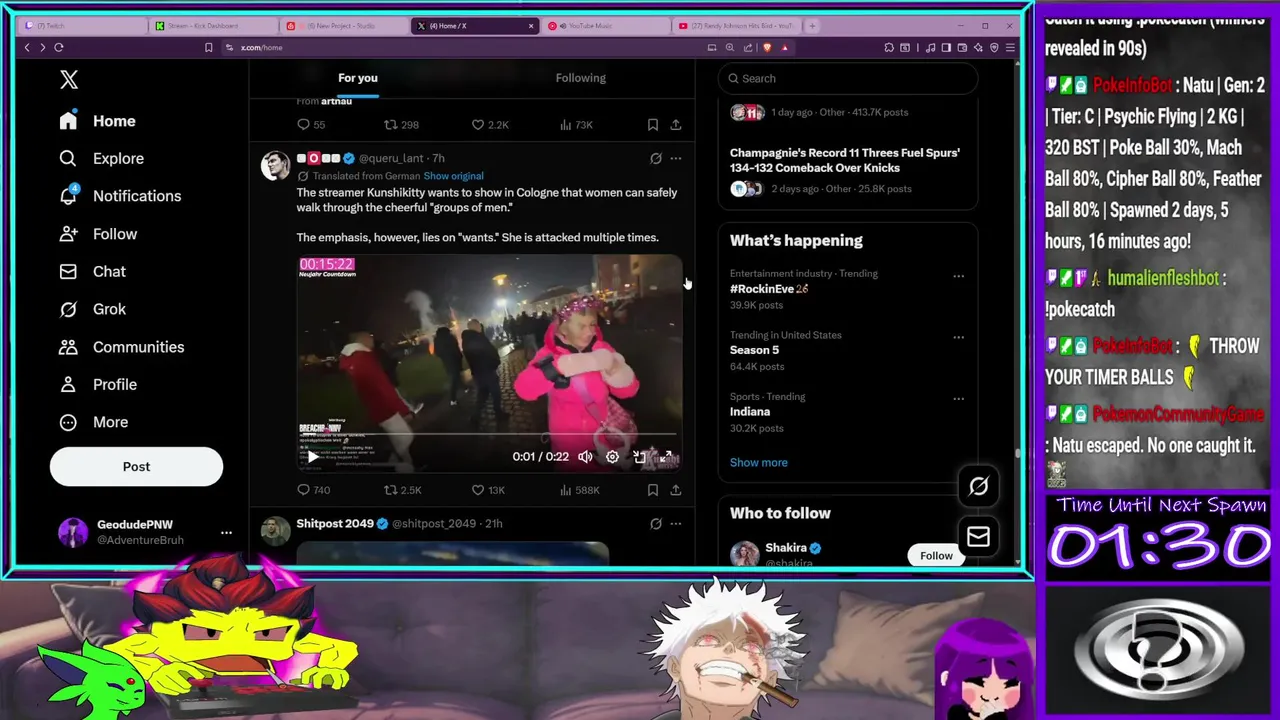Toggle picture-in-picture on the video

[639, 457]
